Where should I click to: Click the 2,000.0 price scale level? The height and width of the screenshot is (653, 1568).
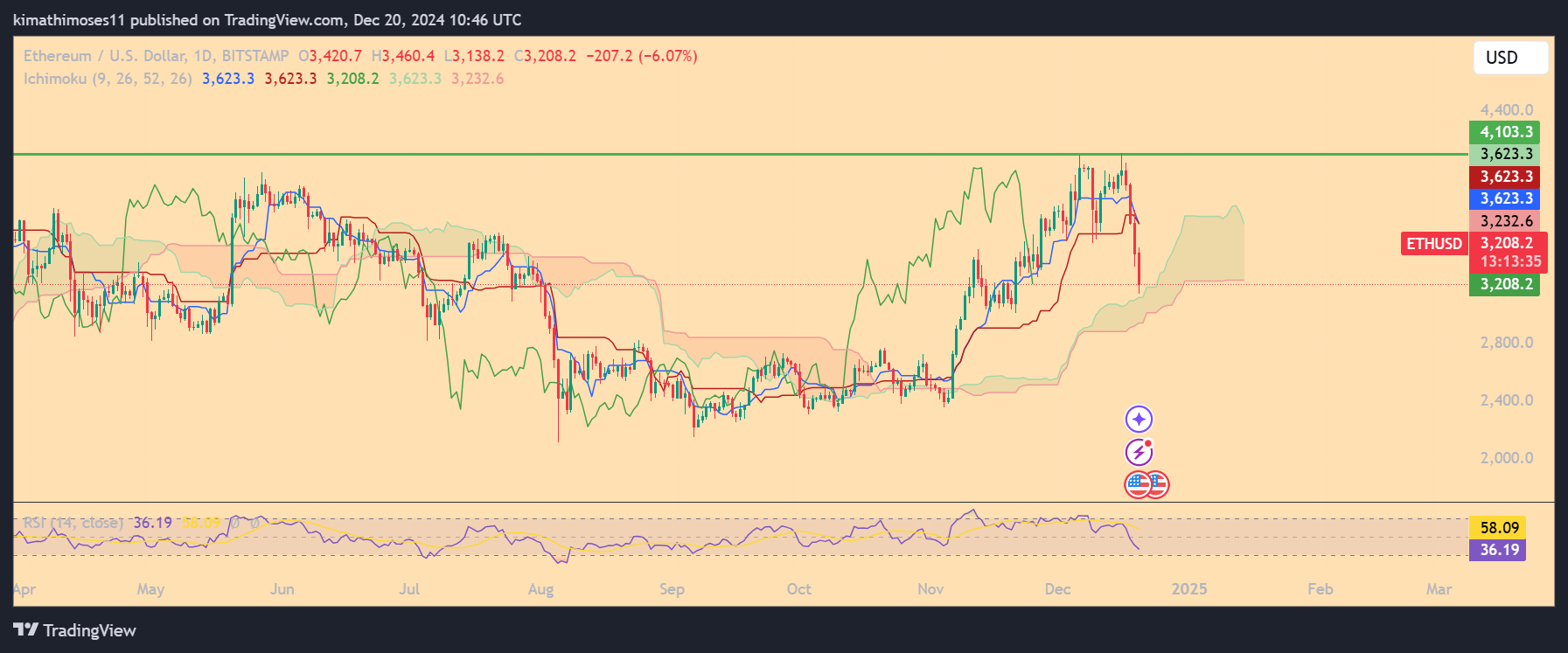[1506, 458]
